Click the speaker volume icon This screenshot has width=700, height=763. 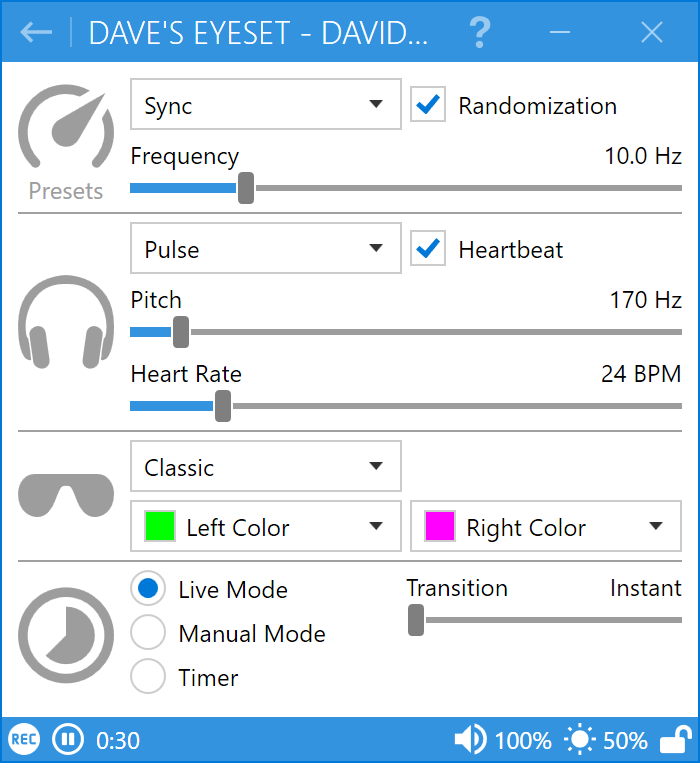[x=470, y=740]
